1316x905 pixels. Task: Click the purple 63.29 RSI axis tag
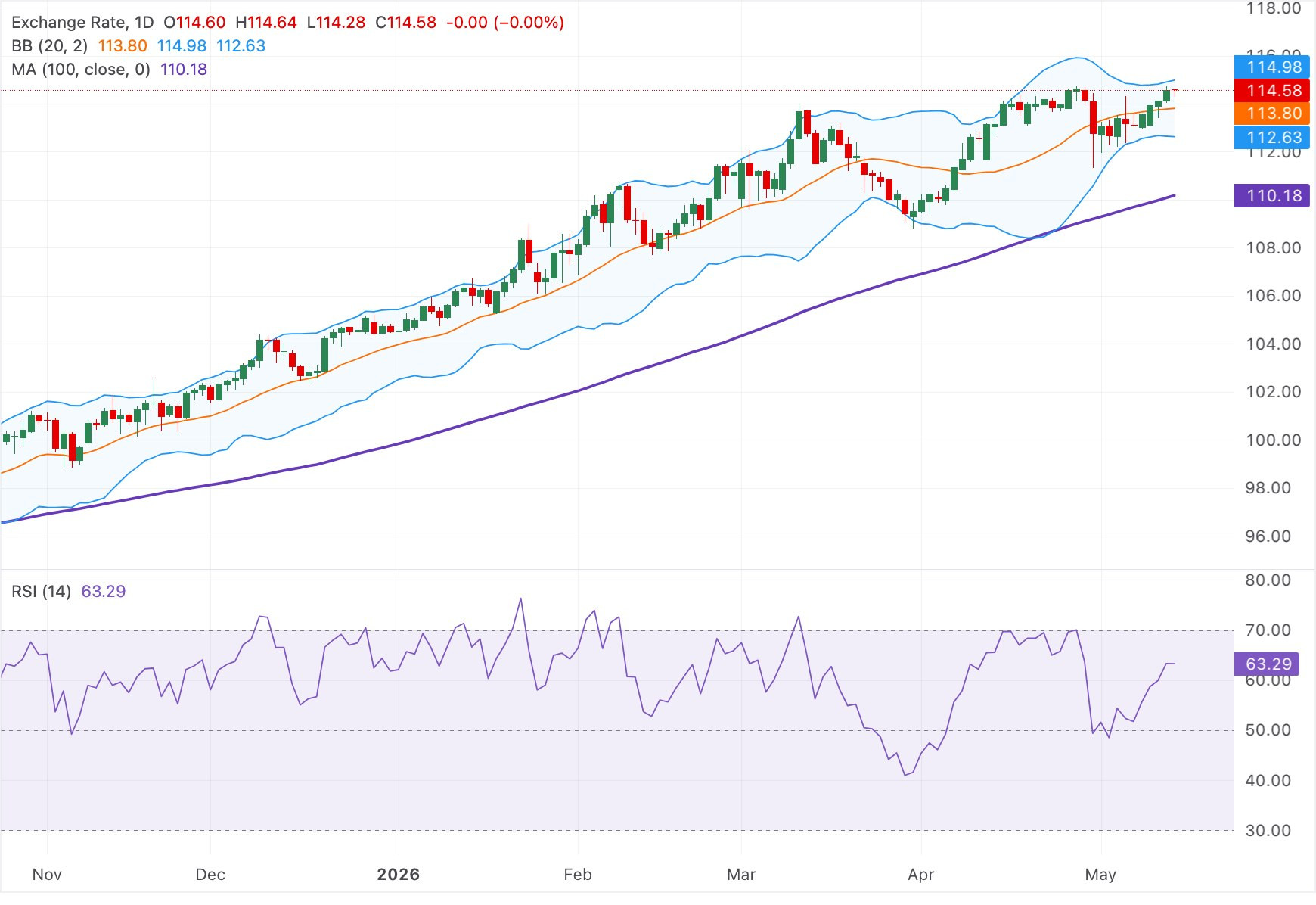pos(1267,664)
